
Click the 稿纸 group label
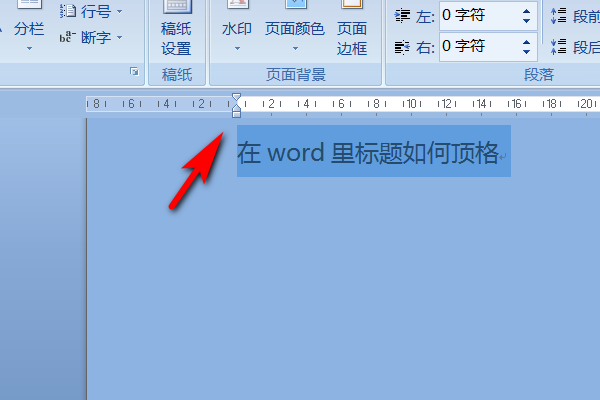click(x=177, y=75)
